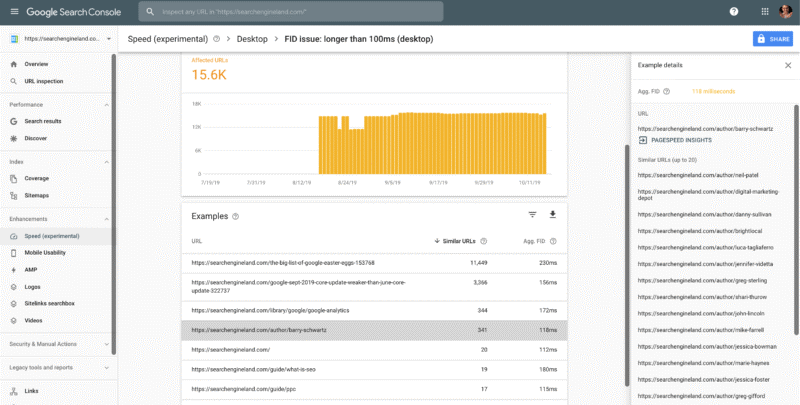Download the examples table
Image resolution: width=800 pixels, height=405 pixels.
553,215
